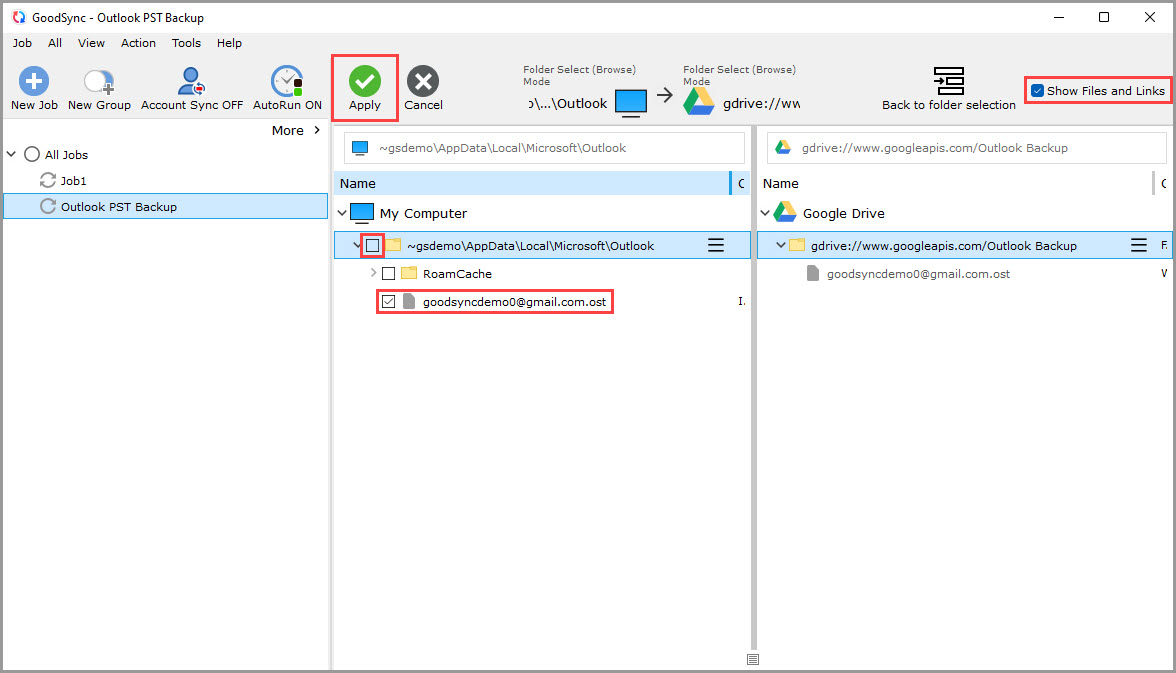Click the My Computer monitor icon in tree

[x=362, y=213]
